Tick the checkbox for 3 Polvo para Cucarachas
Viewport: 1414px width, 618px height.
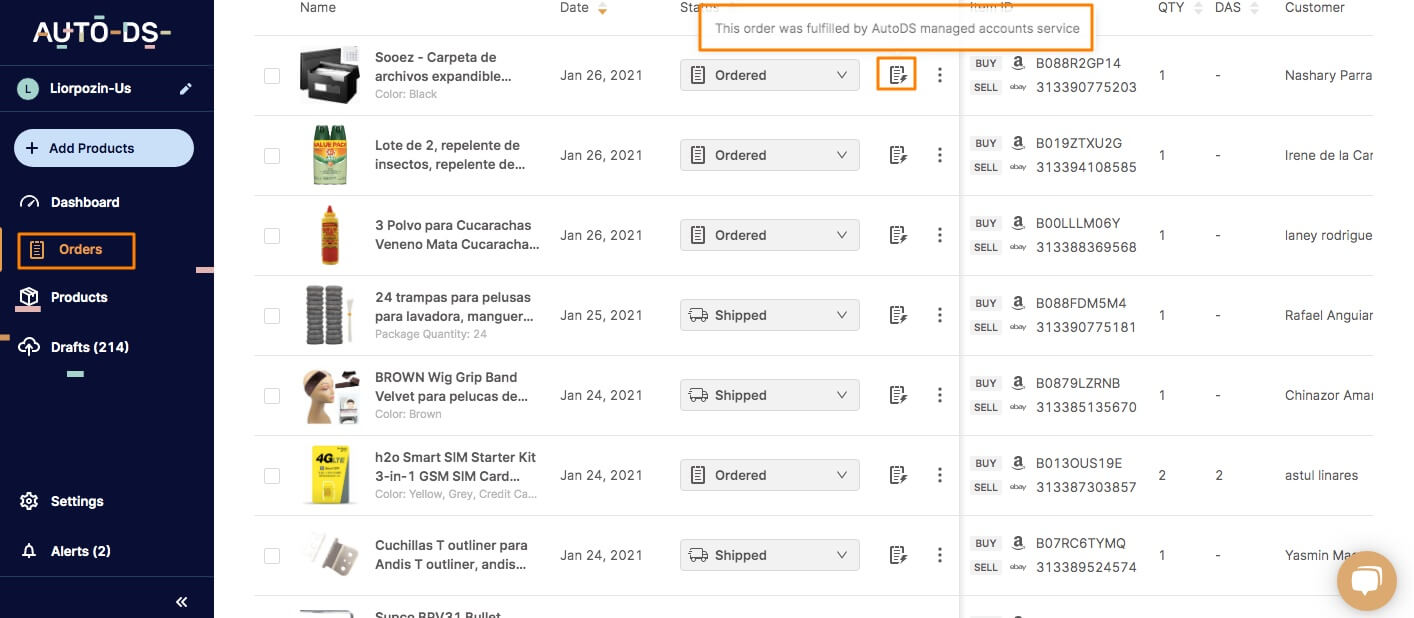click(272, 236)
